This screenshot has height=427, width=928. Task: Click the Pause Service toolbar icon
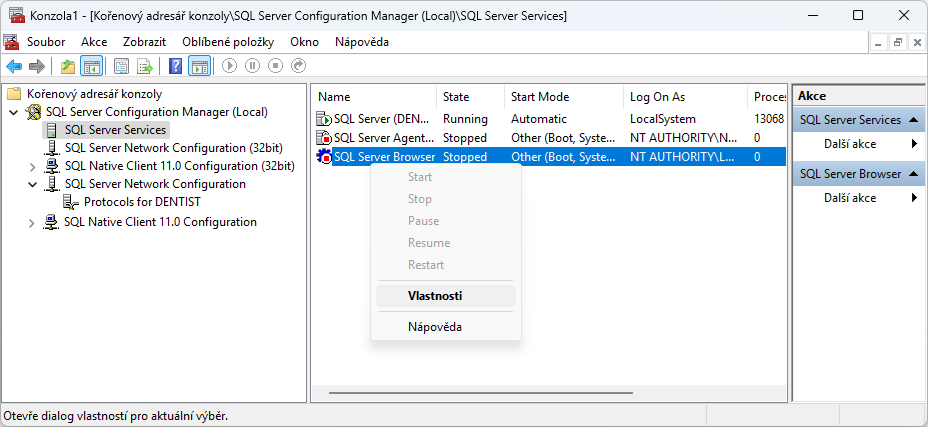click(x=253, y=66)
